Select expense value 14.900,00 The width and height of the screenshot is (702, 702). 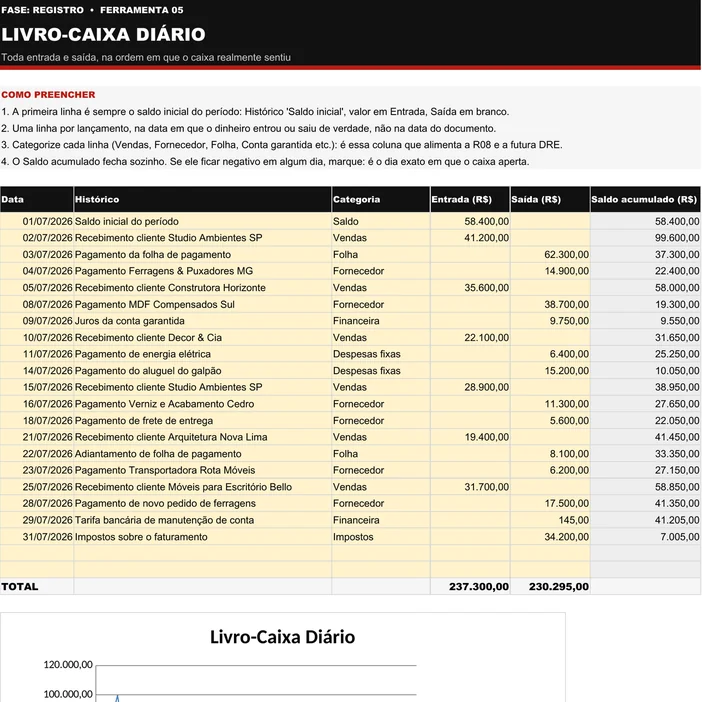pyautogui.click(x=550, y=271)
